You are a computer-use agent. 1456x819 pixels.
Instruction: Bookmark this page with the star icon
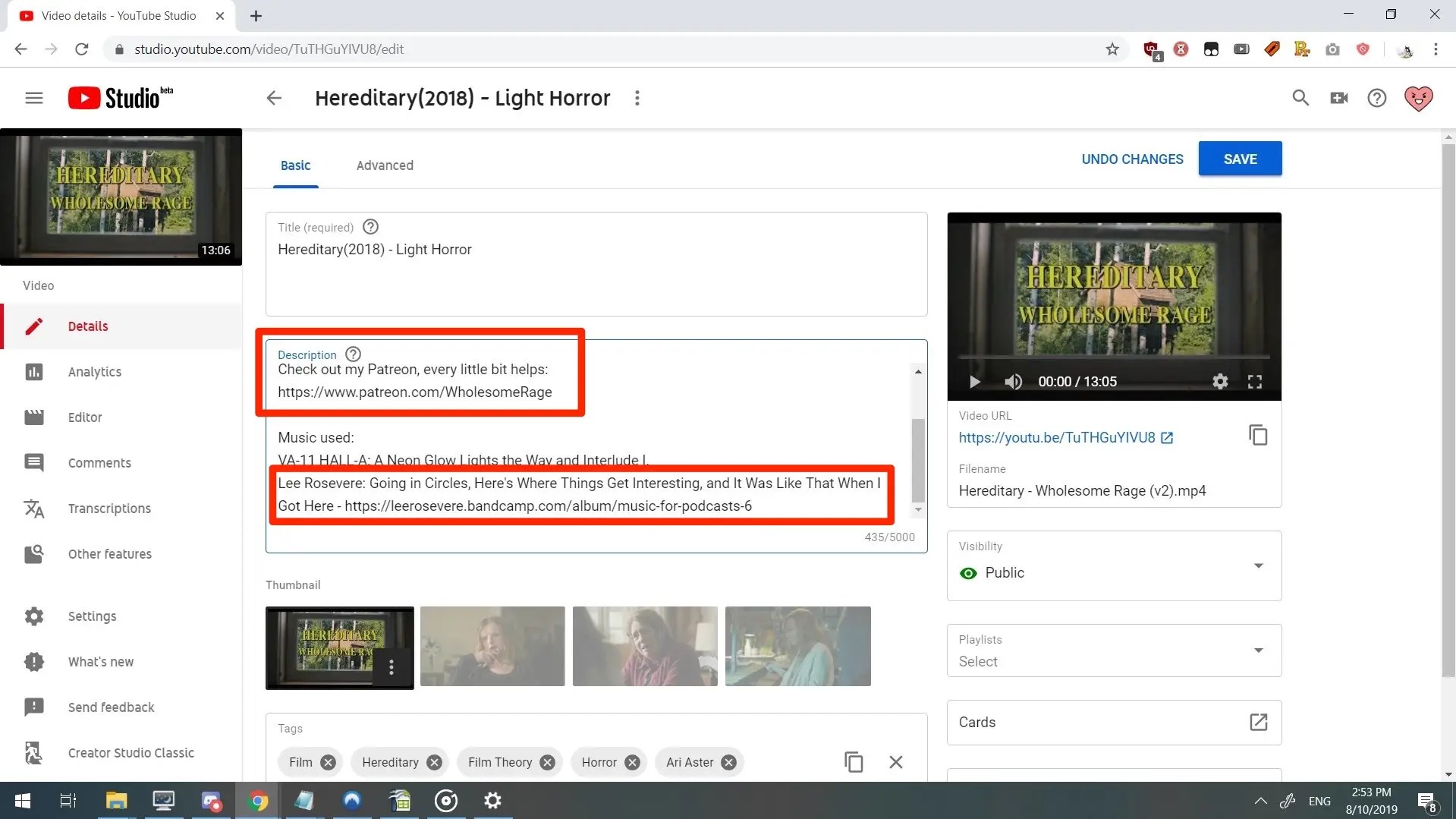coord(1112,49)
